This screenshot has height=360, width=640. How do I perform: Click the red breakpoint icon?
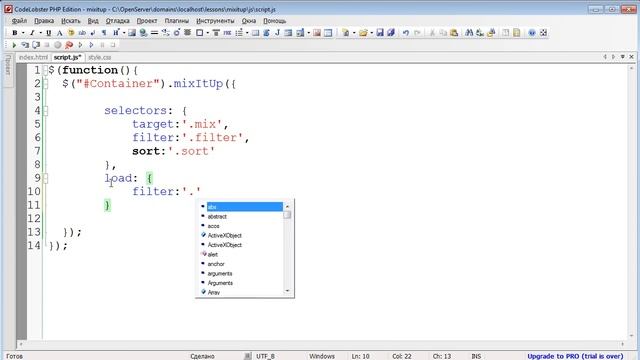(x=69, y=45)
